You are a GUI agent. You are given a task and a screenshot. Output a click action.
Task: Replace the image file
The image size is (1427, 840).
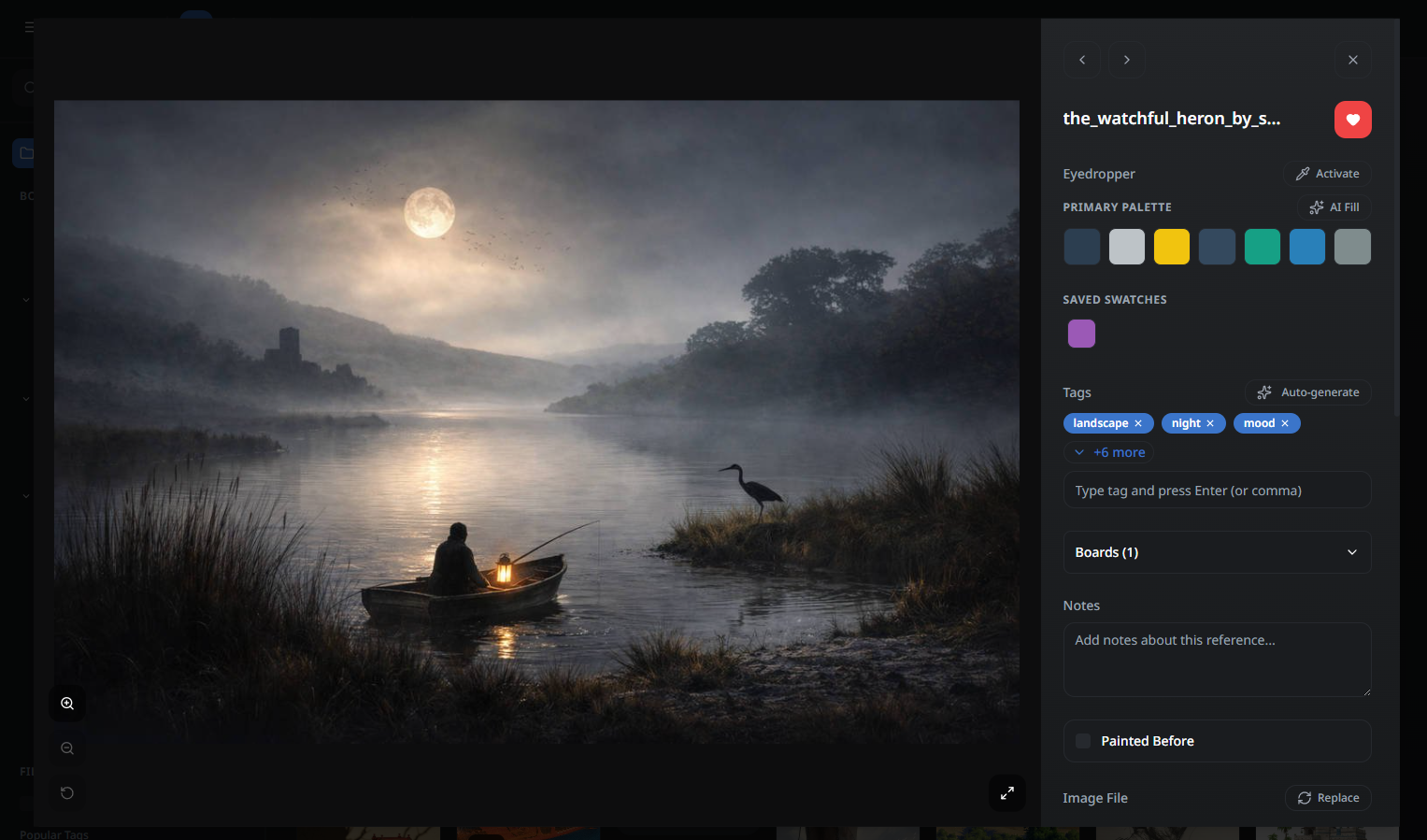coord(1328,798)
